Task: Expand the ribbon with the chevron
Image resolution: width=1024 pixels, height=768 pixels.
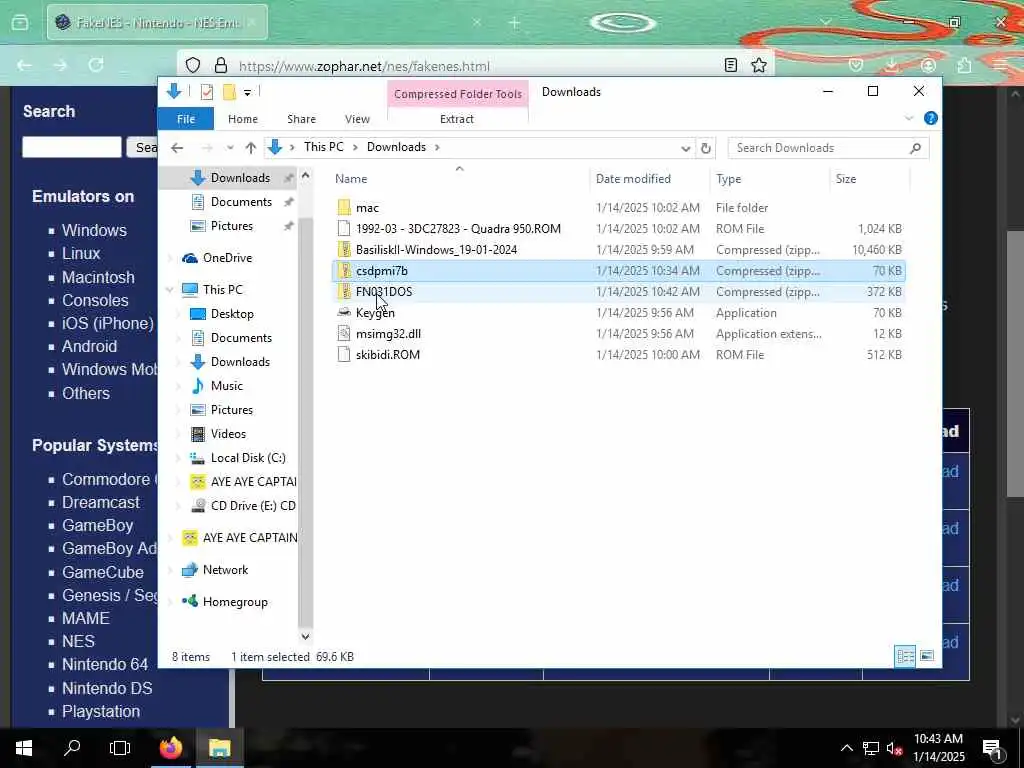Action: pyautogui.click(x=908, y=119)
